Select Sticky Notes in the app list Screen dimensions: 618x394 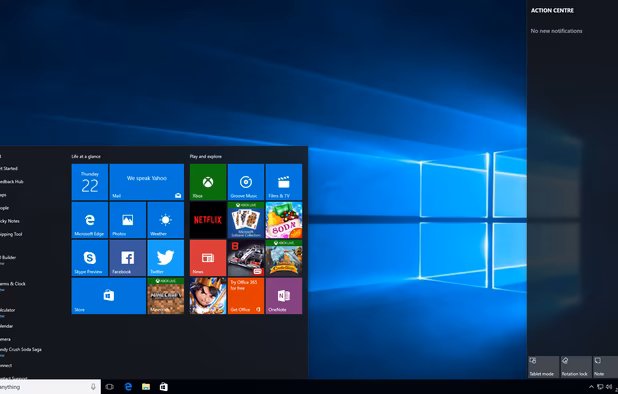coord(10,221)
